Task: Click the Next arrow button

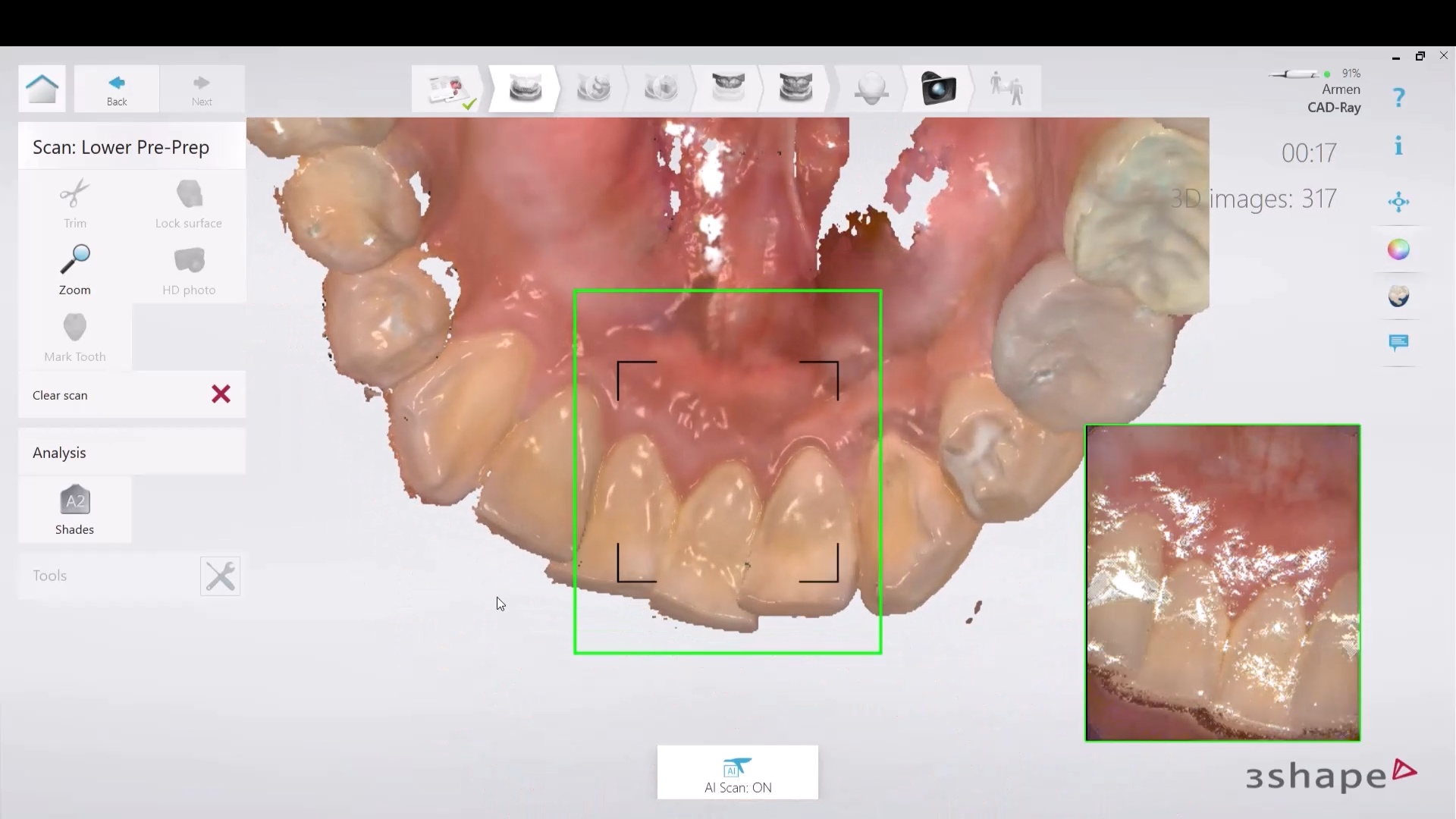Action: (202, 89)
